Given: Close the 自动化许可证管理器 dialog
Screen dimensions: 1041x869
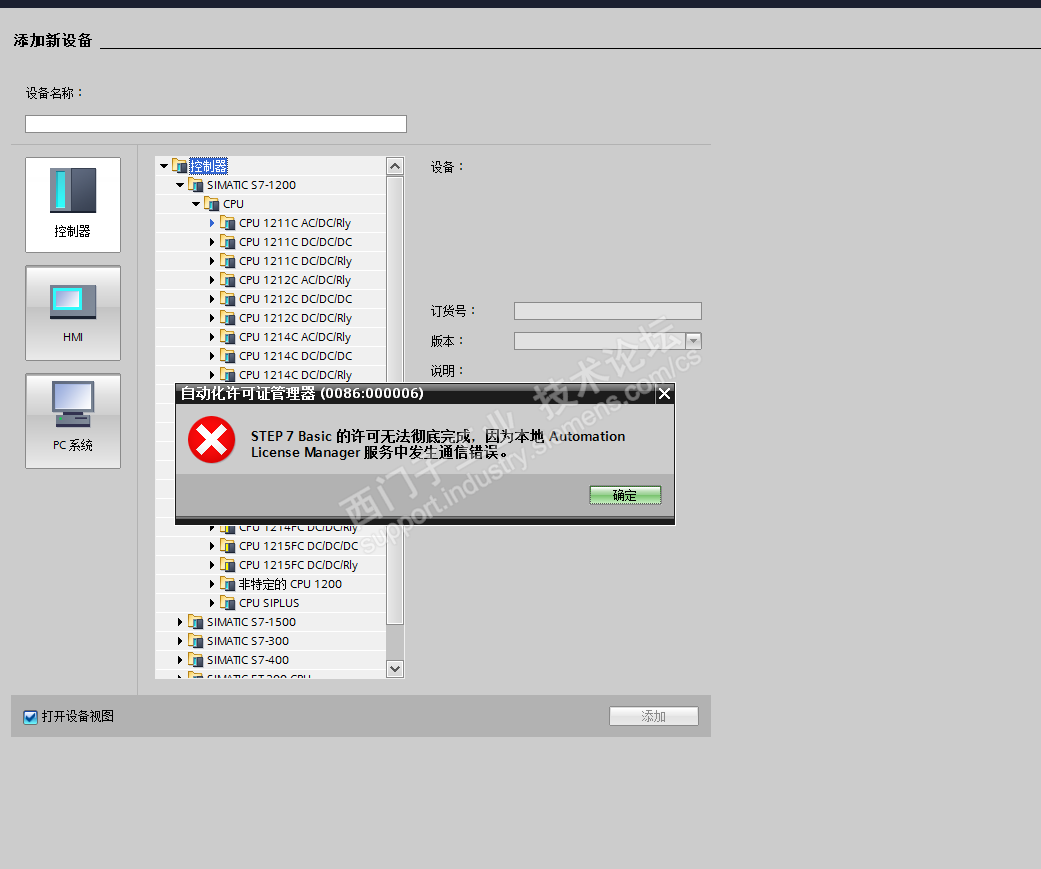Looking at the screenshot, I should pyautogui.click(x=664, y=394).
